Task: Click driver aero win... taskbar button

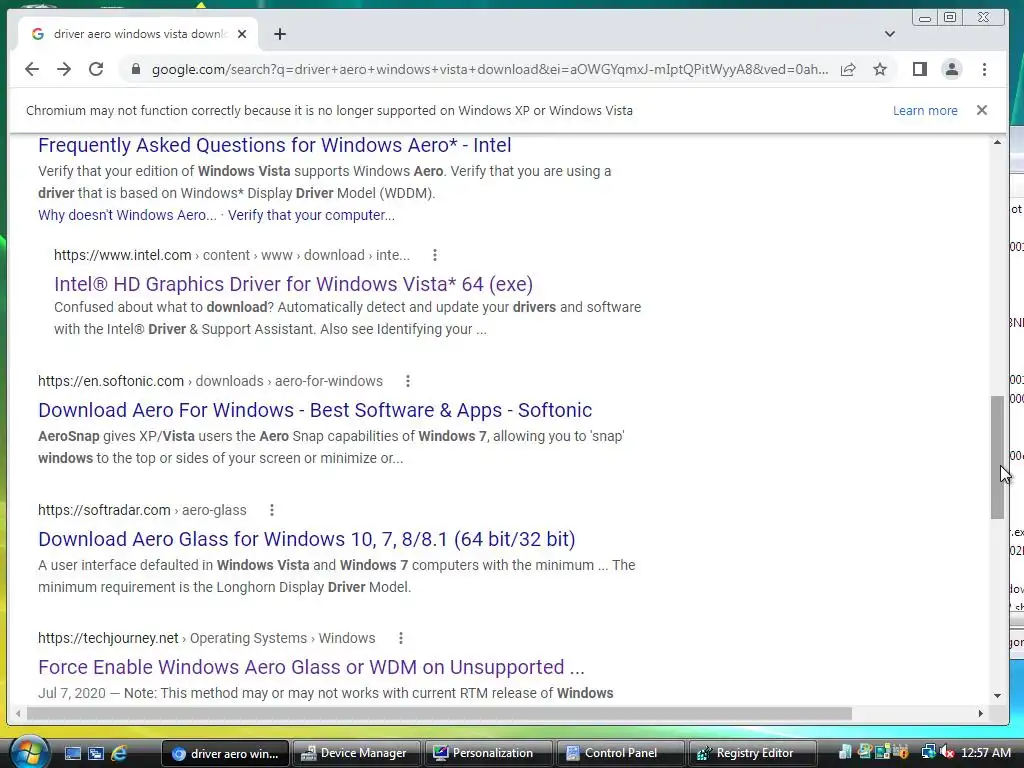Action: [224, 753]
